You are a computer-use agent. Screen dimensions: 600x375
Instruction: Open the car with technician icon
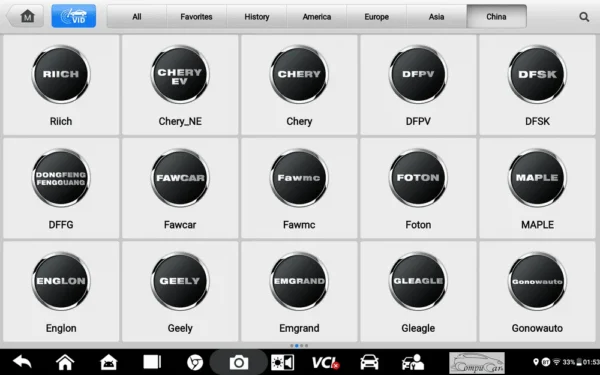[x=412, y=362]
